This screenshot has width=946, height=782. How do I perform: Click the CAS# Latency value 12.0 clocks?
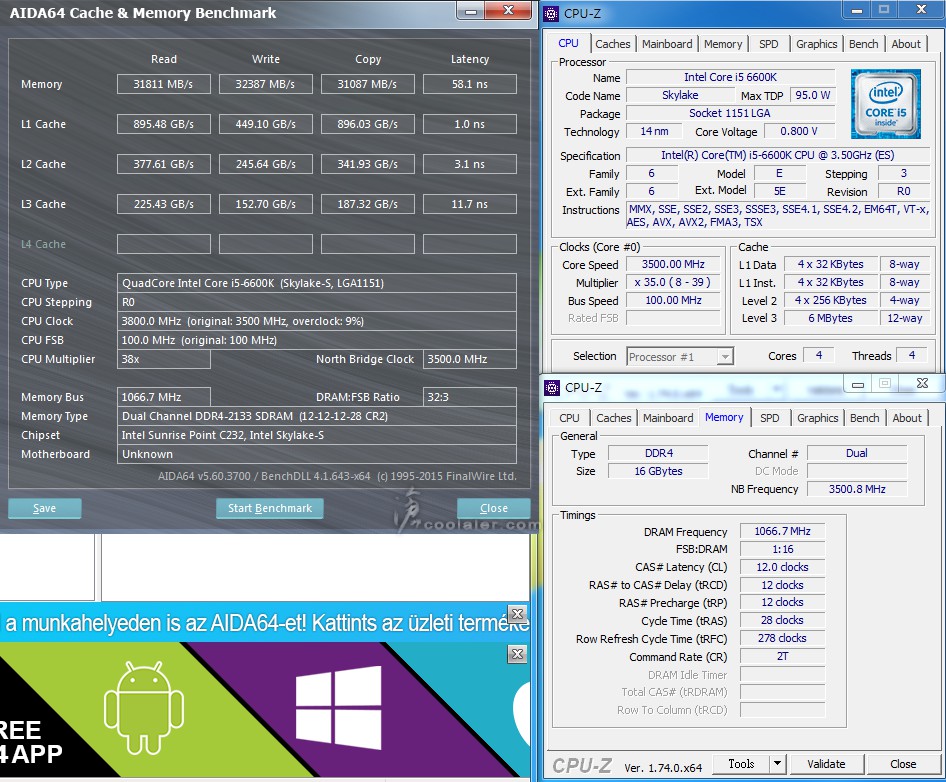(783, 567)
